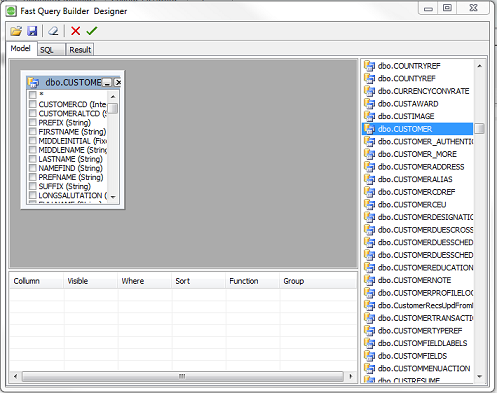Image resolution: width=497 pixels, height=393 pixels.
Task: Click the table list scrollbar thumb
Action: (479, 129)
